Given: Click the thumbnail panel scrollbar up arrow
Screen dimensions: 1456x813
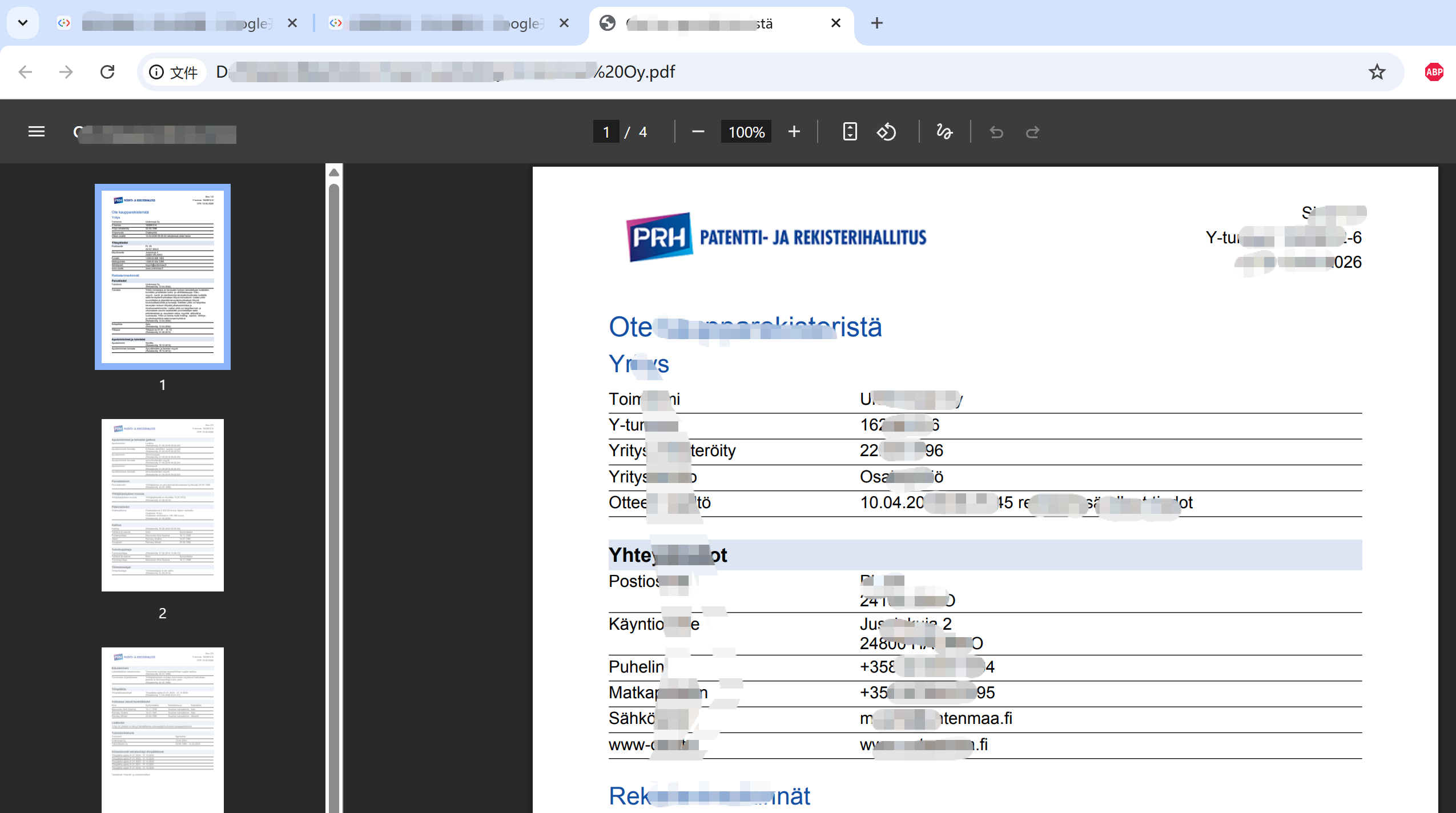Looking at the screenshot, I should pos(334,172).
